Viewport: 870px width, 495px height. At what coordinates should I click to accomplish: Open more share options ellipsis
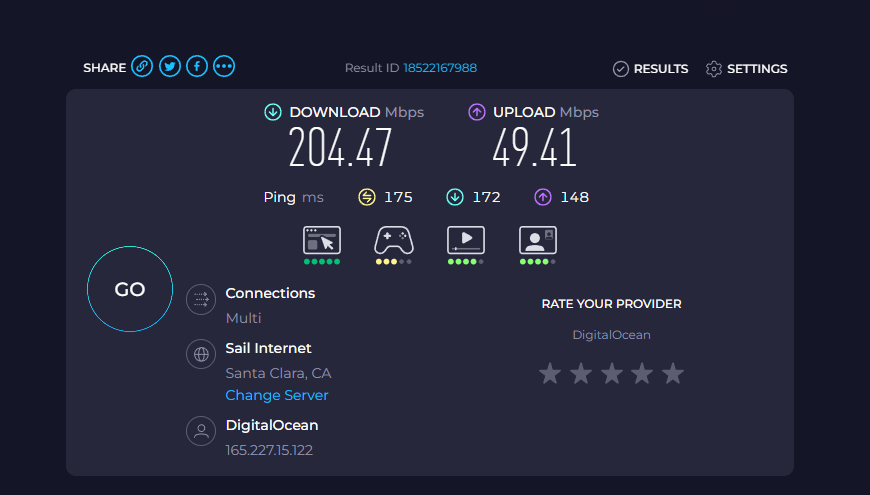tap(224, 67)
